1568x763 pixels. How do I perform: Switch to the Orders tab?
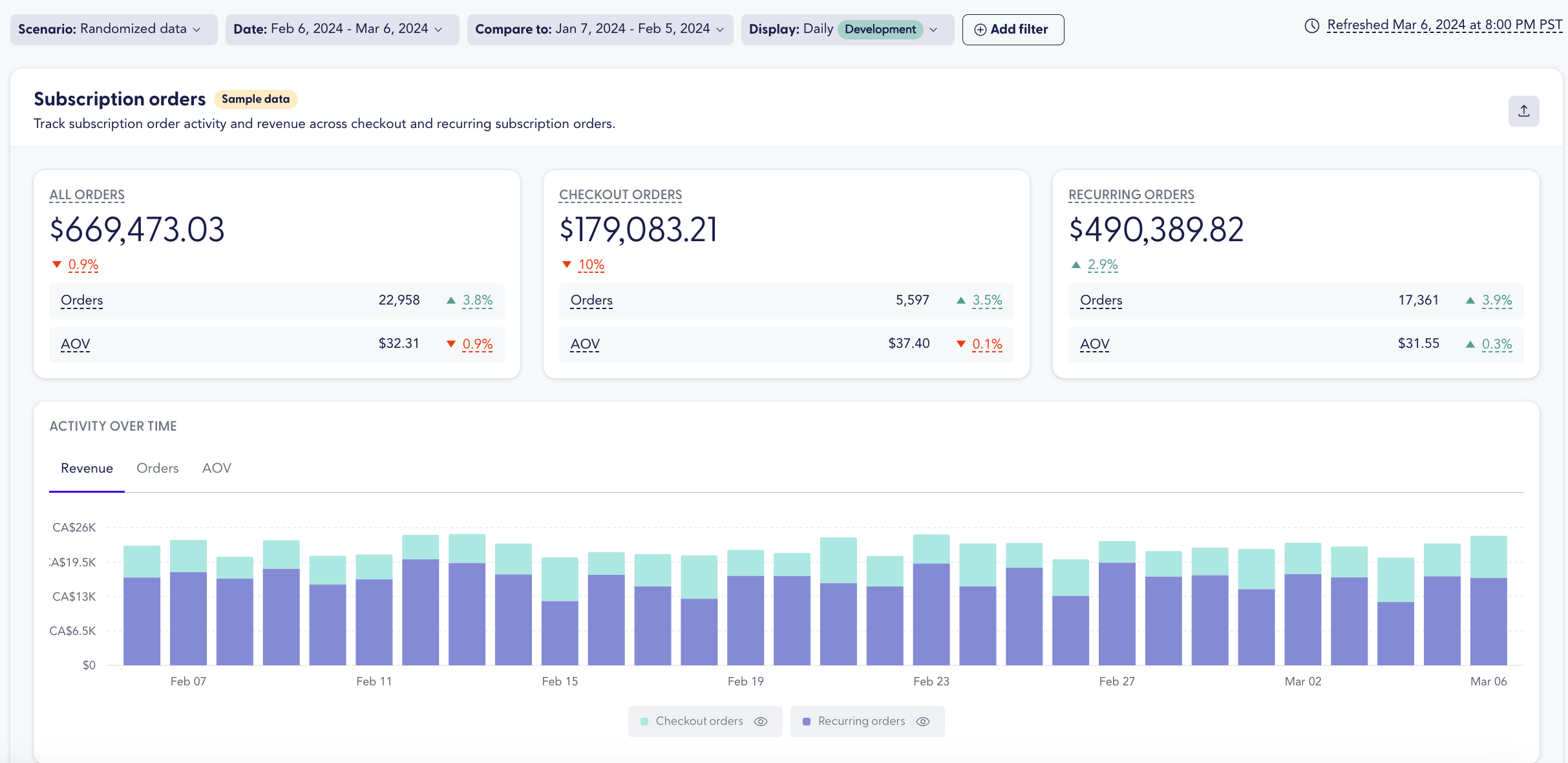click(x=157, y=467)
